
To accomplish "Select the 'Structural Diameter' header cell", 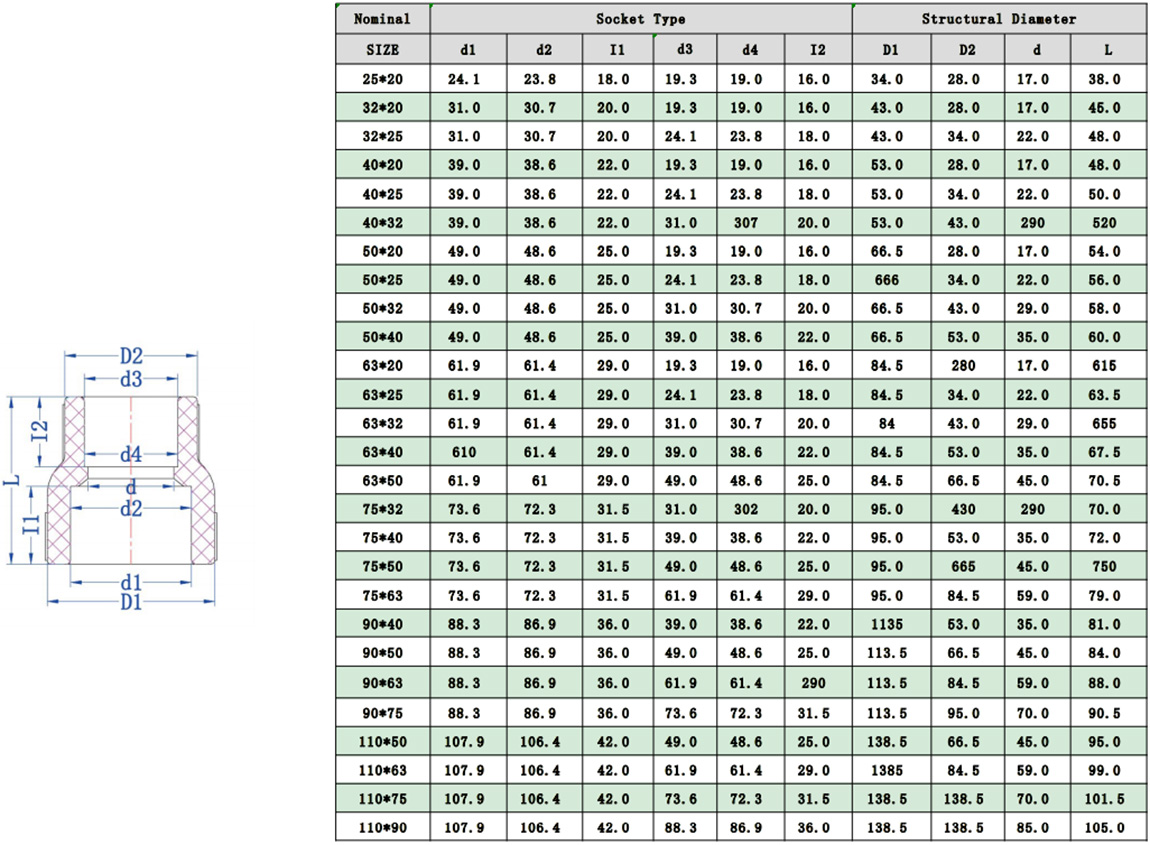I will click(998, 19).
